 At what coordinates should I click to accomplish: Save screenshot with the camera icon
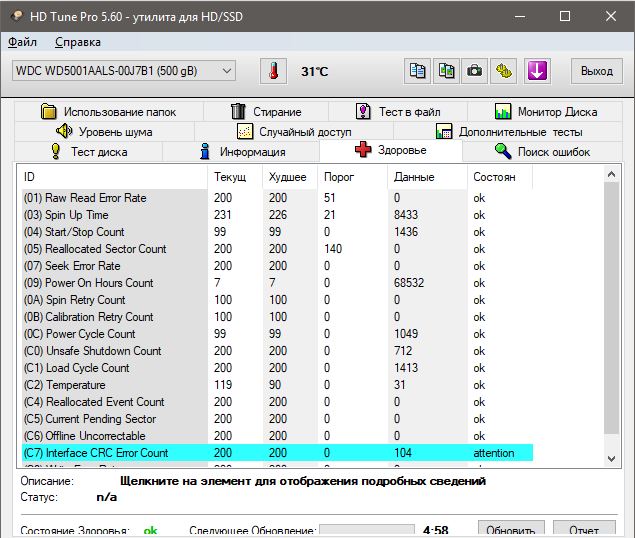click(474, 71)
